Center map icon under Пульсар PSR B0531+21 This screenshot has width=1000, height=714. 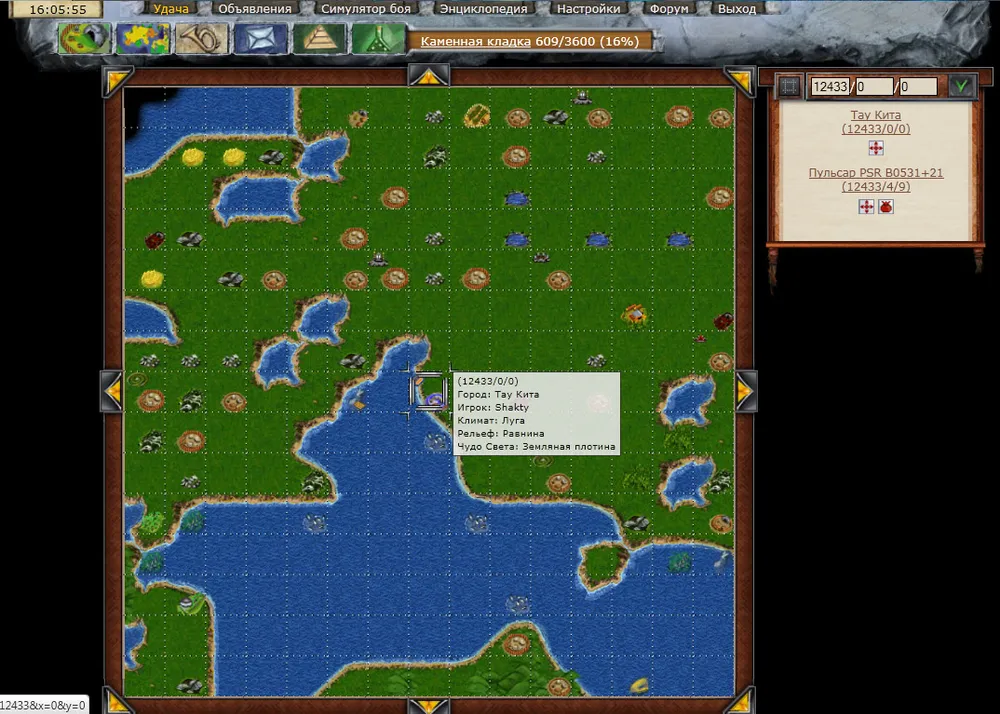[866, 207]
